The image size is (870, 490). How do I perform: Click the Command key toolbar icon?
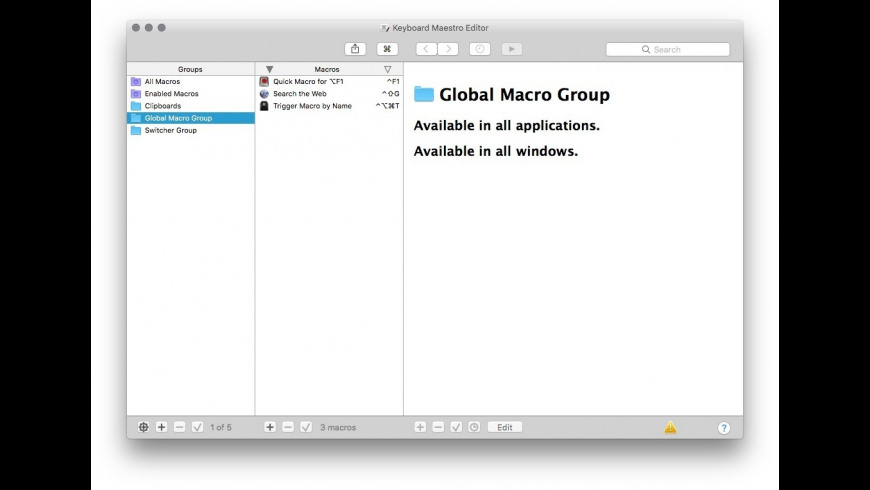pyautogui.click(x=387, y=49)
